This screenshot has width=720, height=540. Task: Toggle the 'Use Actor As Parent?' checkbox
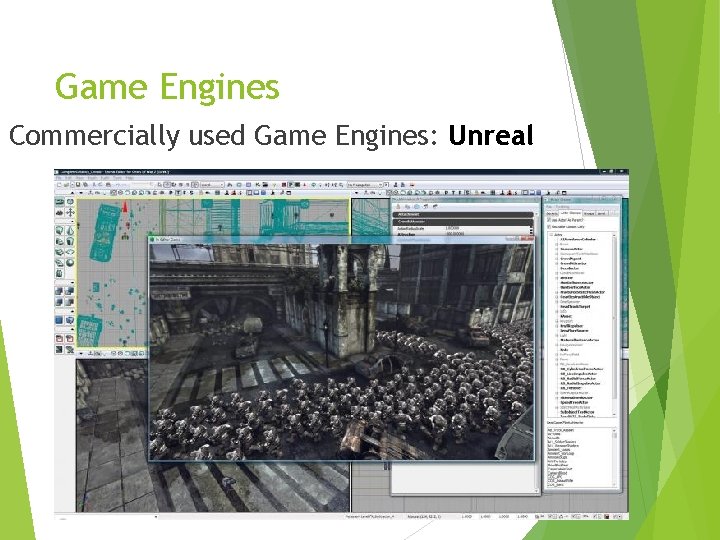(x=549, y=220)
